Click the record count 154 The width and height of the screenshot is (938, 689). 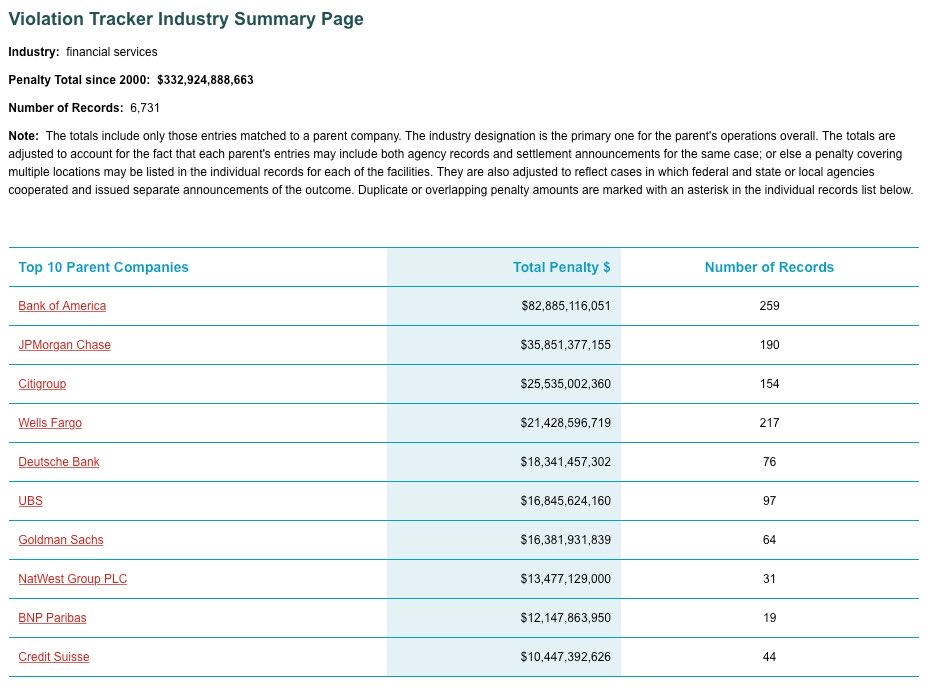[769, 383]
